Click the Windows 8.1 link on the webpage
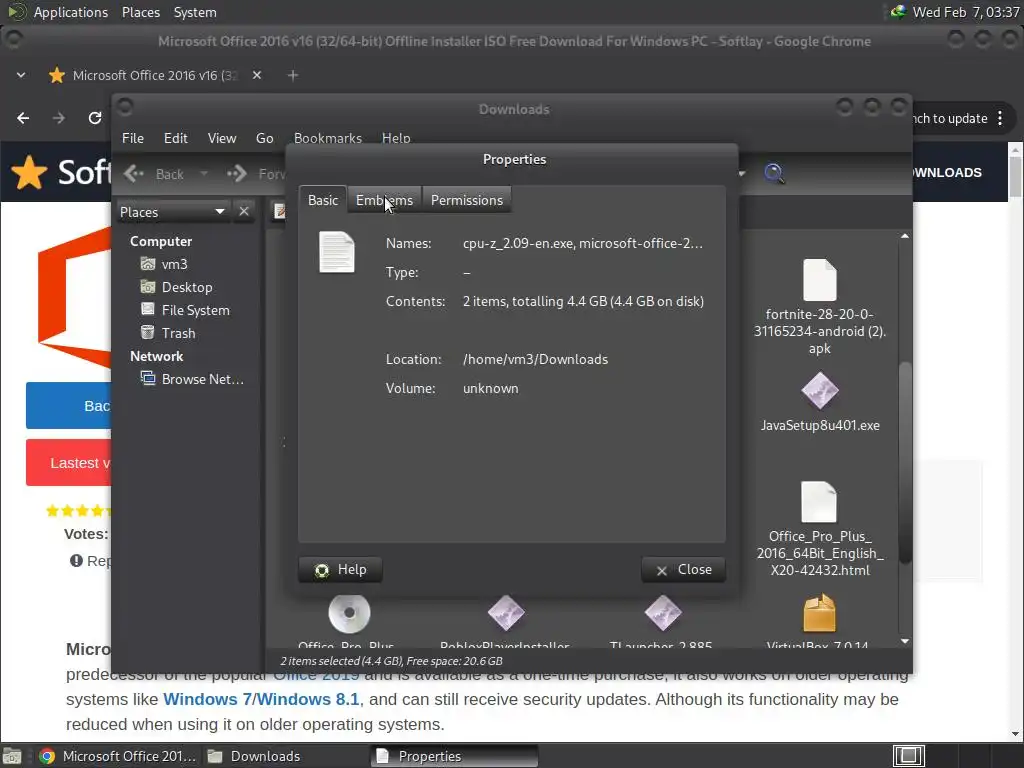 pos(308,699)
